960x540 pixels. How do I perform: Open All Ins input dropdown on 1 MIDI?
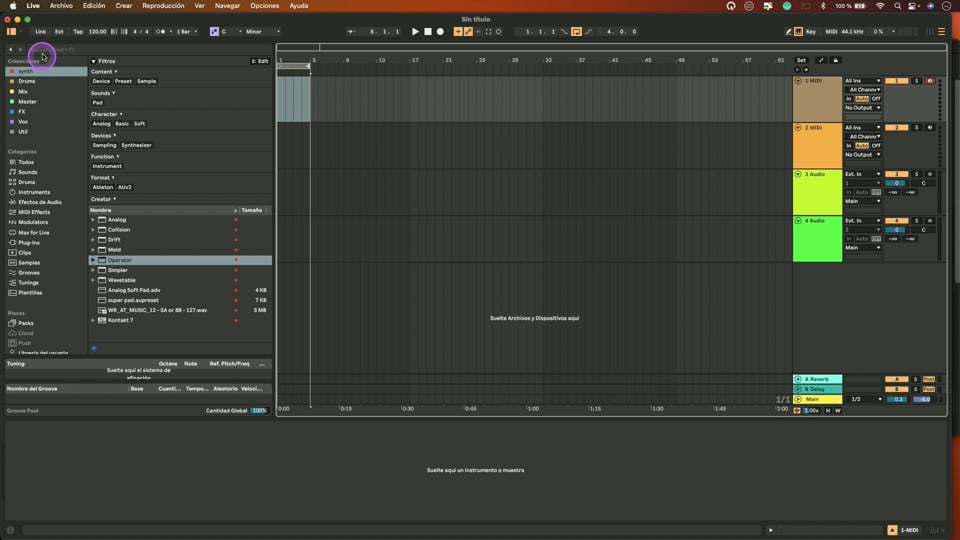(x=863, y=81)
